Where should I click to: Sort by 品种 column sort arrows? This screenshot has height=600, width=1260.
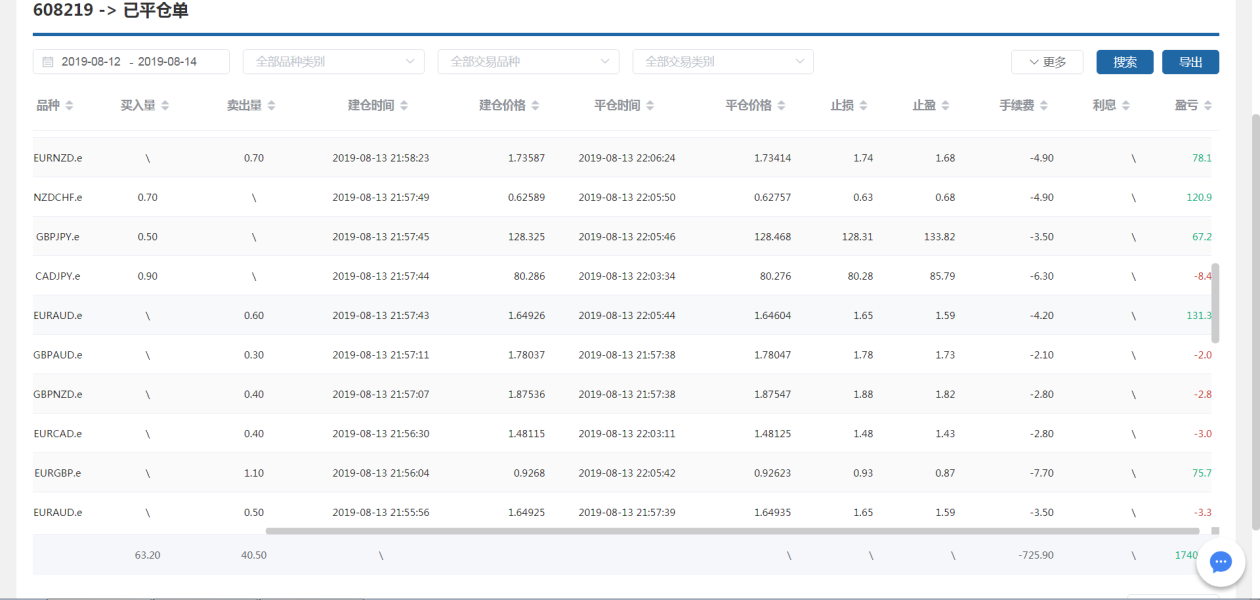(x=69, y=106)
